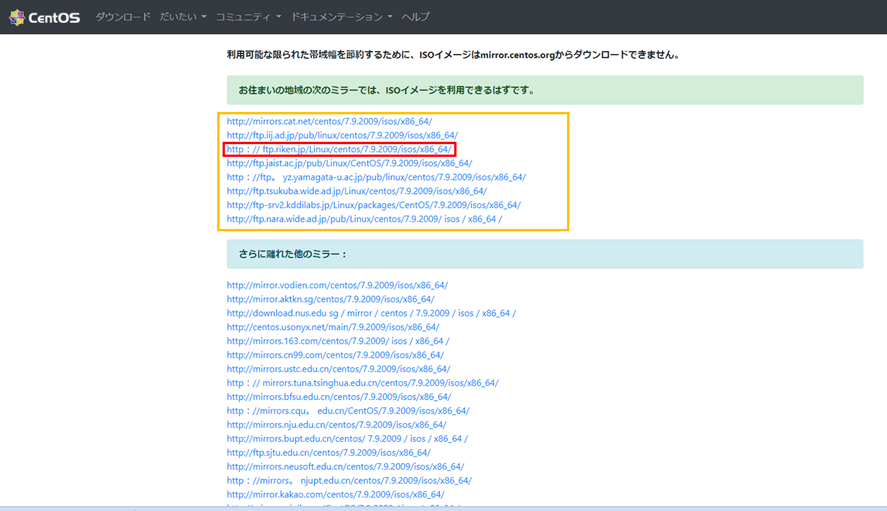Open the mirrors.cat.net mirror link
Screen dimensions: 887x511
tap(329, 121)
